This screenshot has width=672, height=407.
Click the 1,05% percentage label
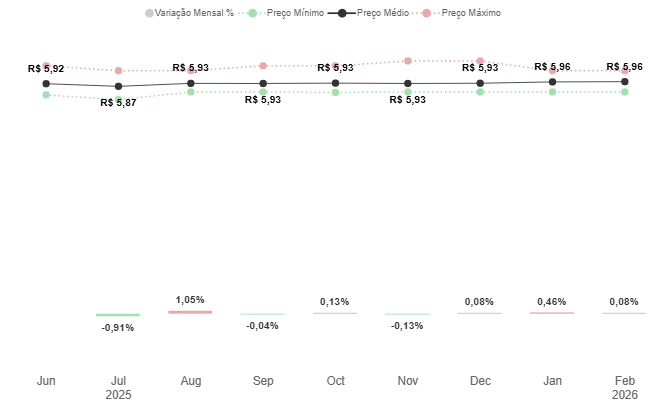click(190, 299)
